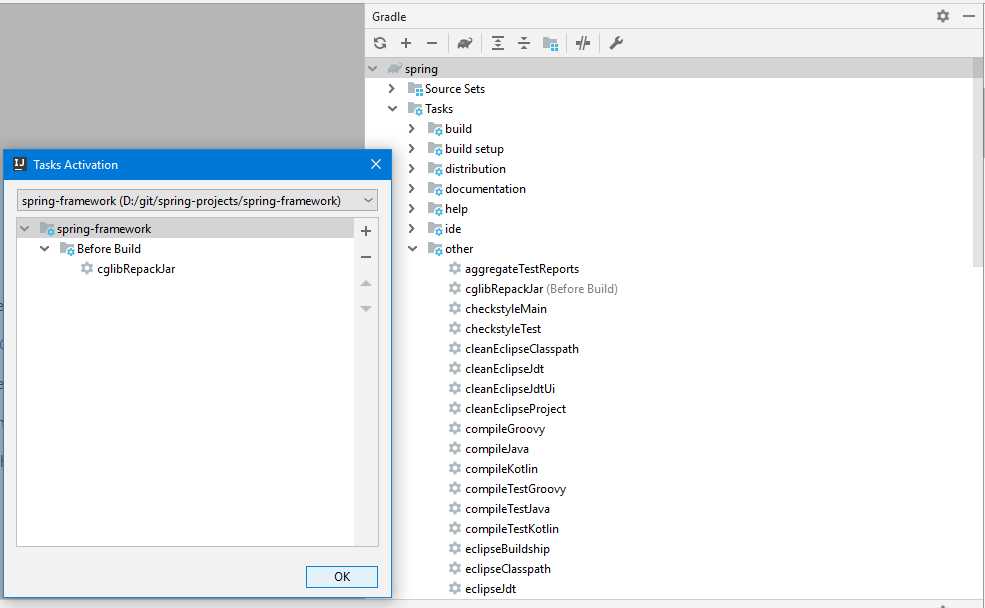Click the gear icon next to compileJava
985x608 pixels.
pyautogui.click(x=455, y=448)
